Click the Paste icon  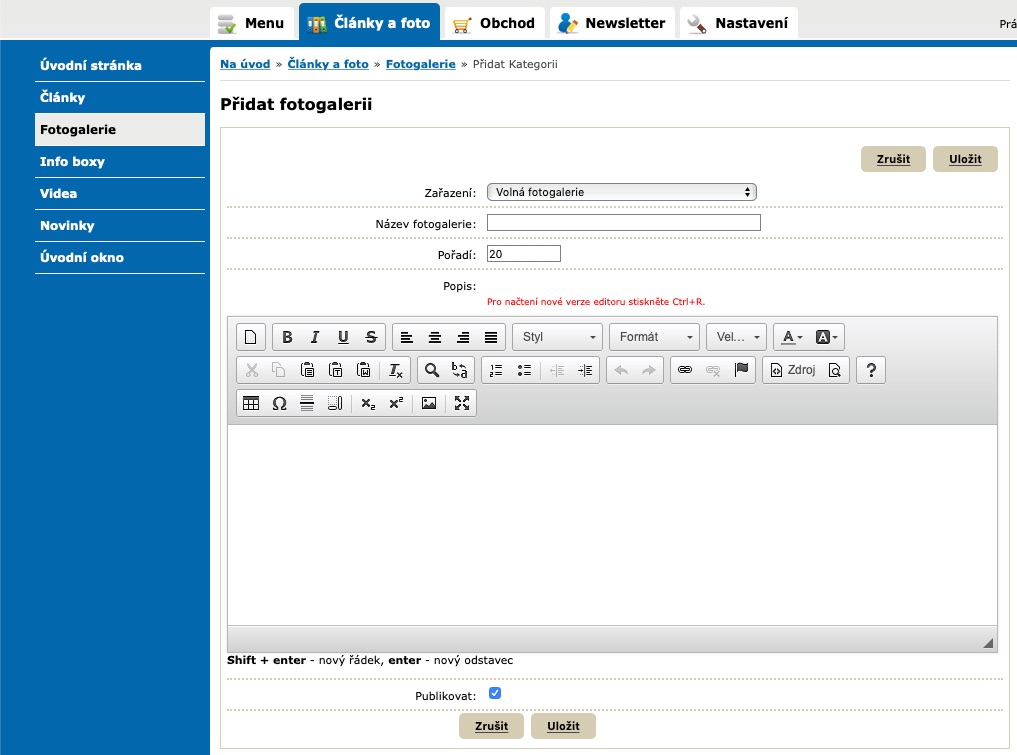(x=307, y=370)
